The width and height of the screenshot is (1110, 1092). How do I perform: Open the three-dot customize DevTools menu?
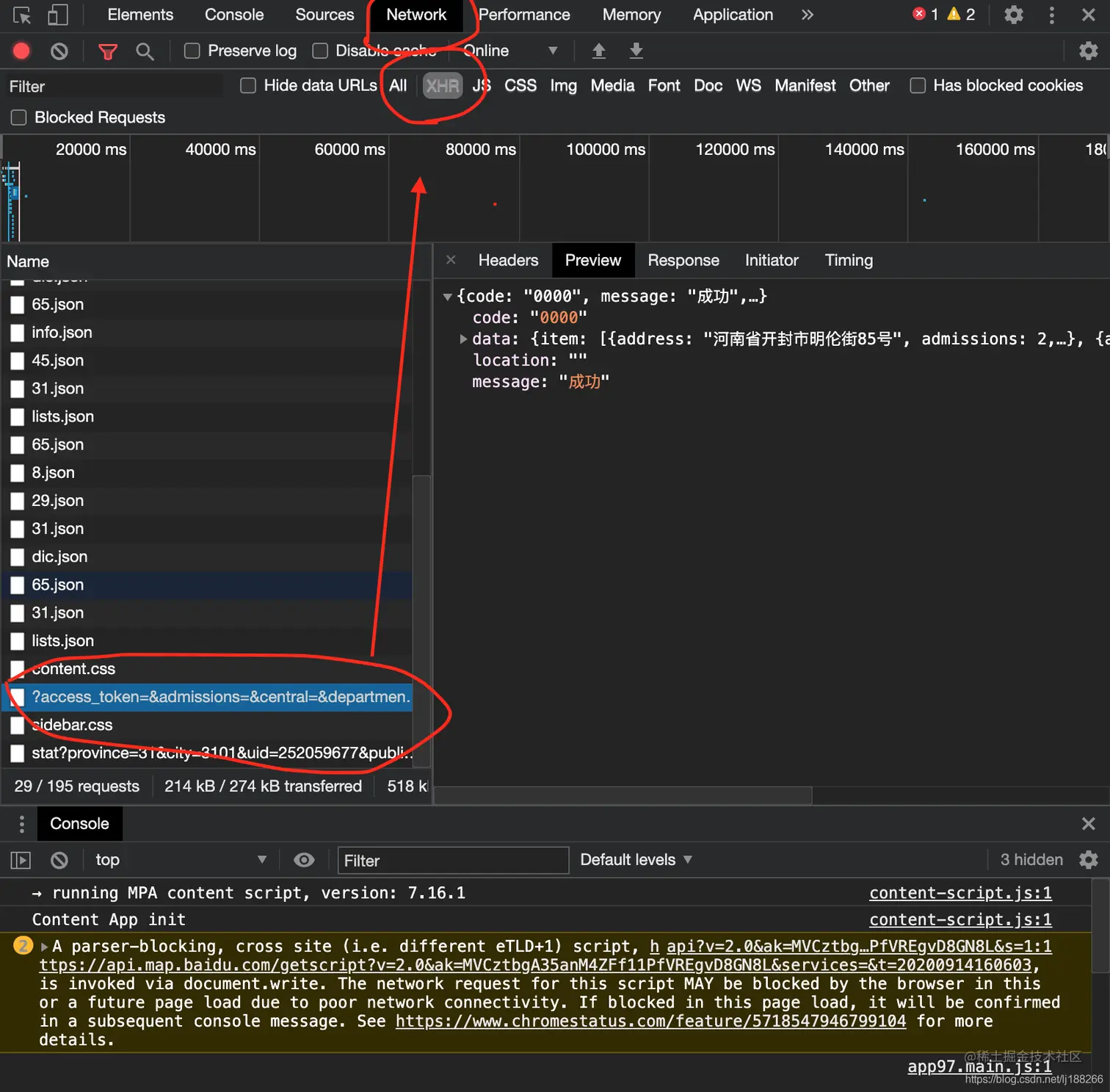(x=1052, y=15)
